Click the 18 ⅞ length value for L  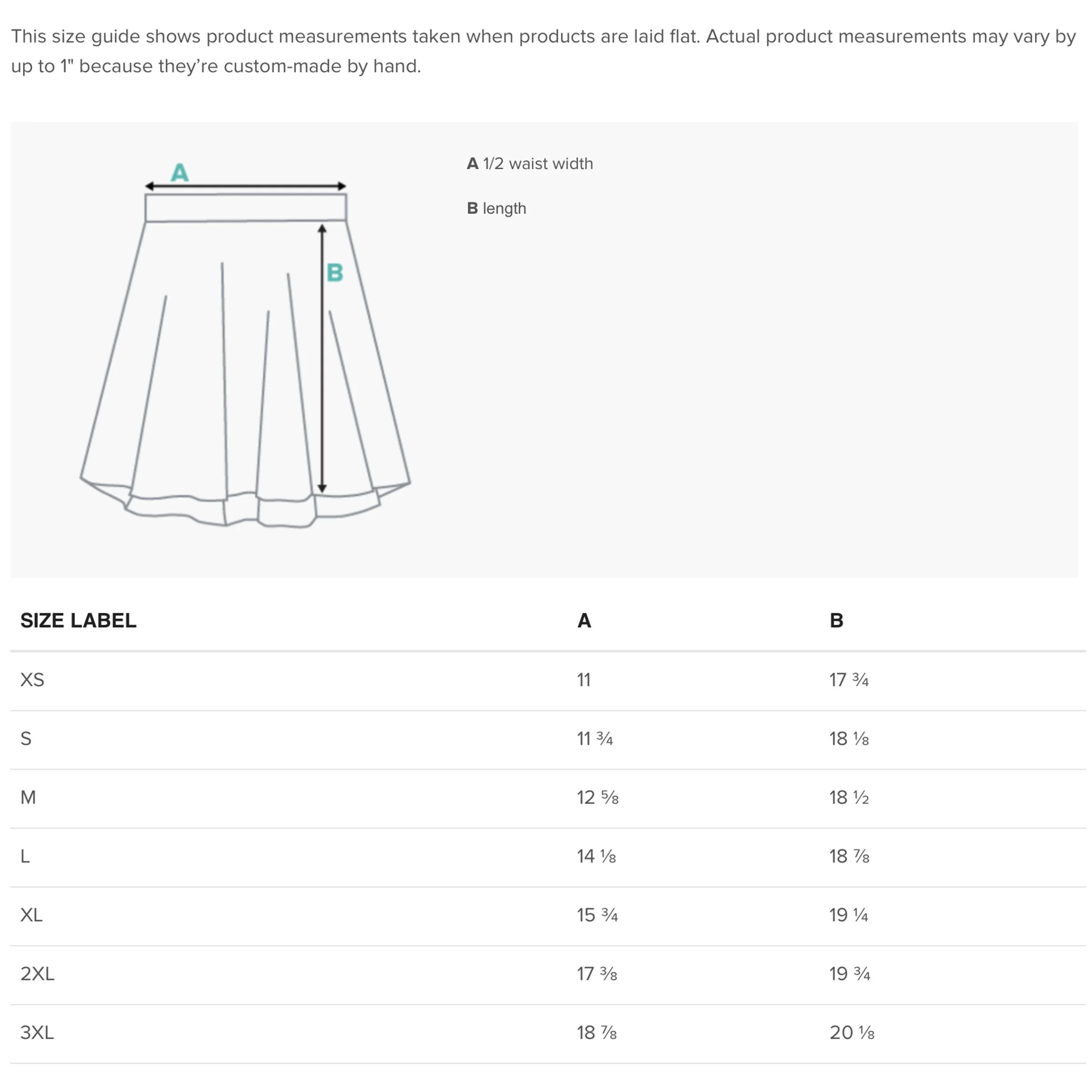pyautogui.click(x=849, y=856)
